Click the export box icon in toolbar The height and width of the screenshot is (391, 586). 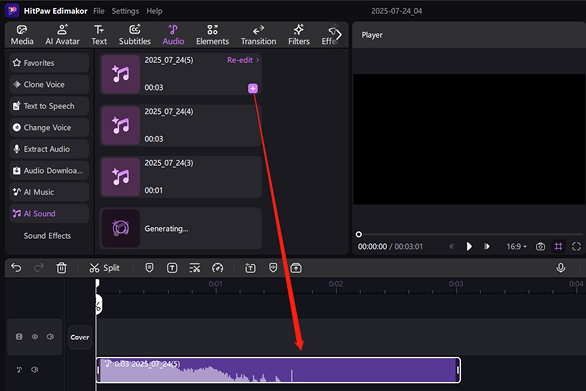pos(296,268)
